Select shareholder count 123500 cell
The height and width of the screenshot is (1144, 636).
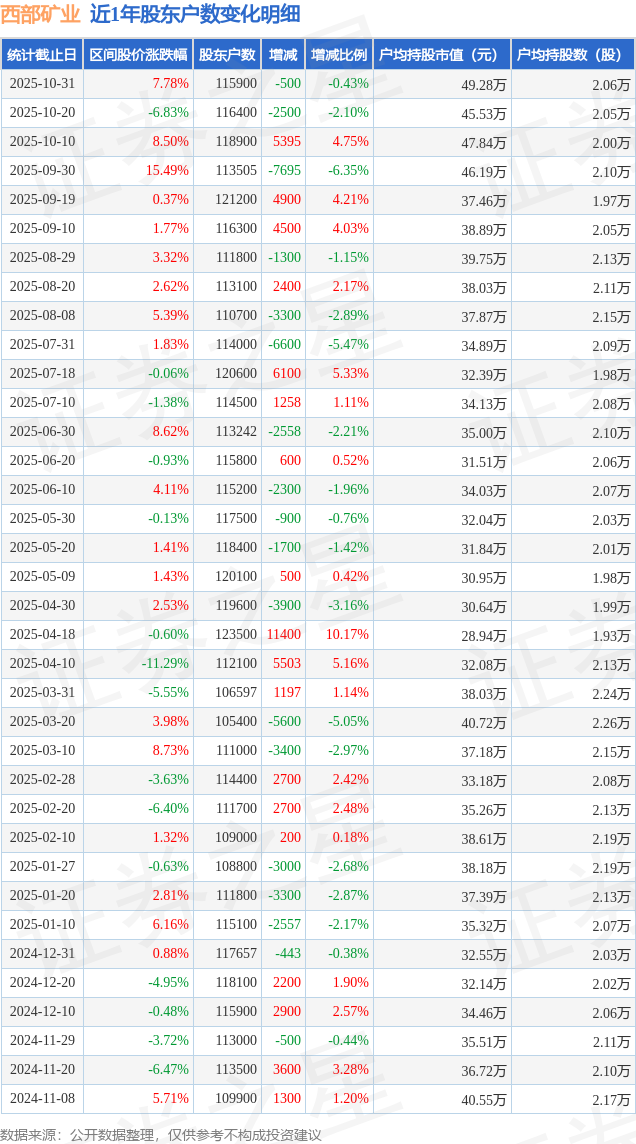236,635
